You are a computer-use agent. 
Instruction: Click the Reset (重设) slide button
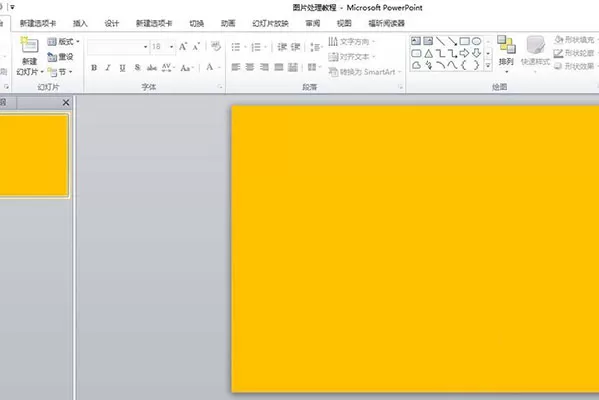60,57
